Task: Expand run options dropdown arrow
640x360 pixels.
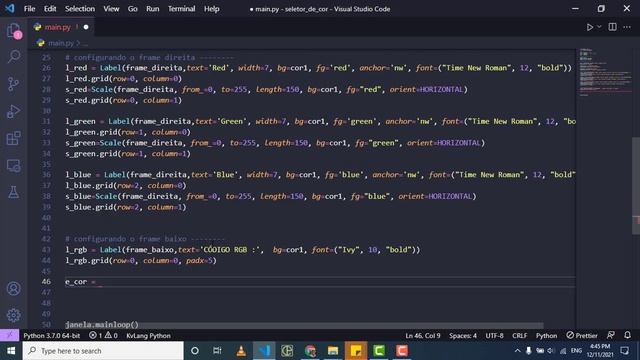Action: pos(599,27)
